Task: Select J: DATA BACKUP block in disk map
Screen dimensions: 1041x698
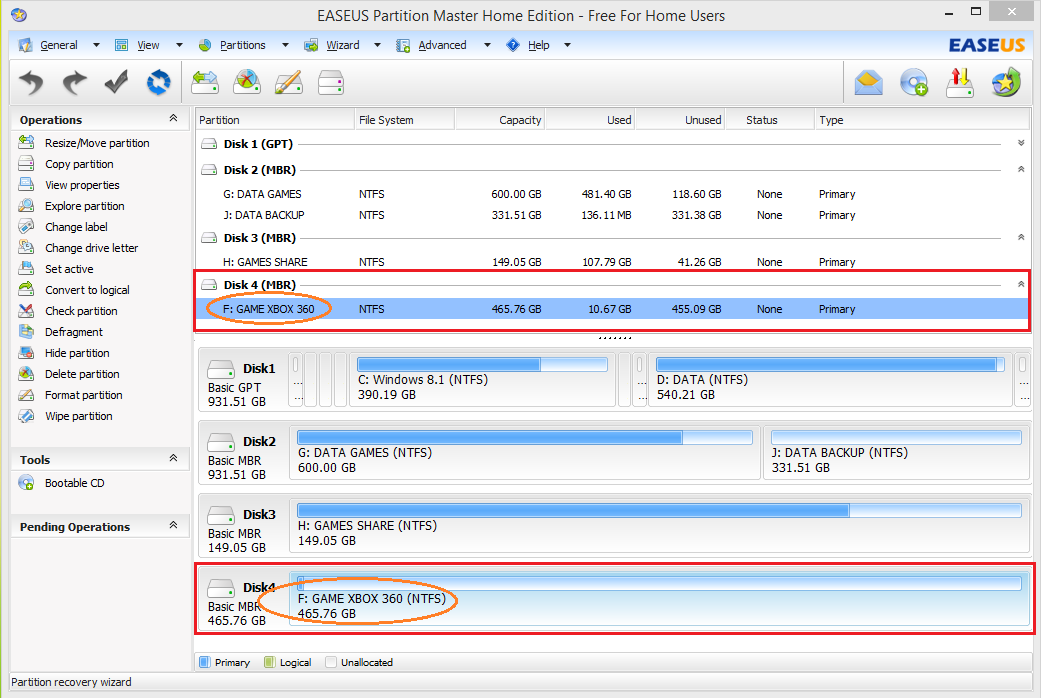Action: click(x=896, y=453)
